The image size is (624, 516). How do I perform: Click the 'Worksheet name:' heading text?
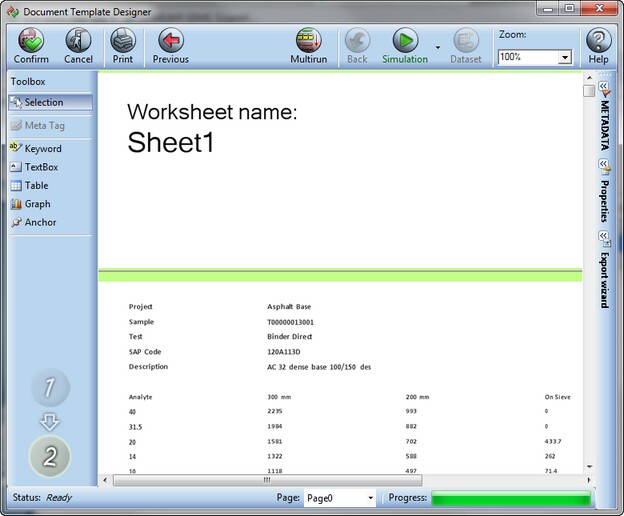(212, 112)
